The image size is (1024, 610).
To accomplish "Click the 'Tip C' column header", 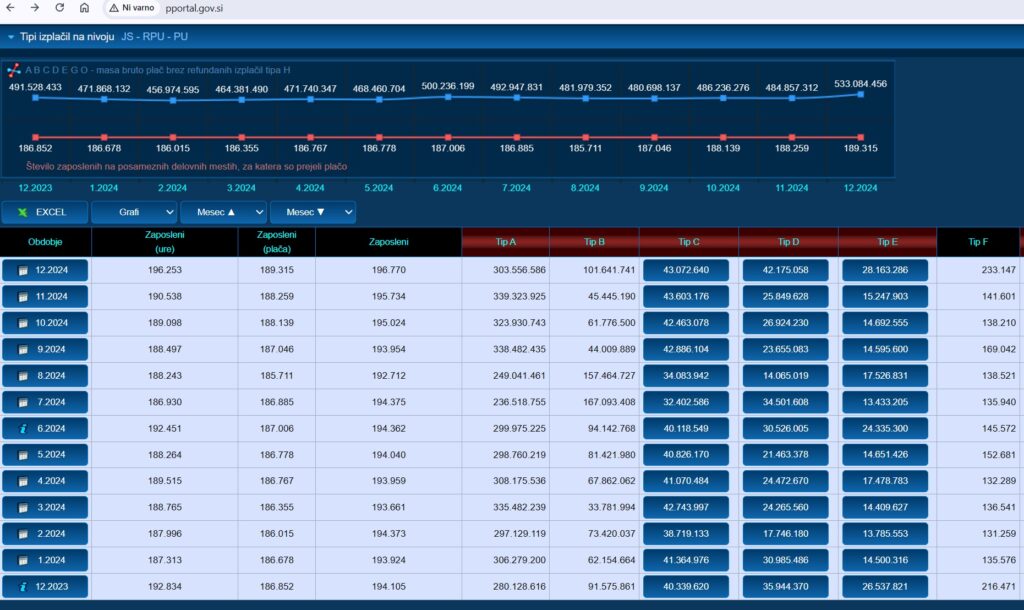I will [x=688, y=242].
